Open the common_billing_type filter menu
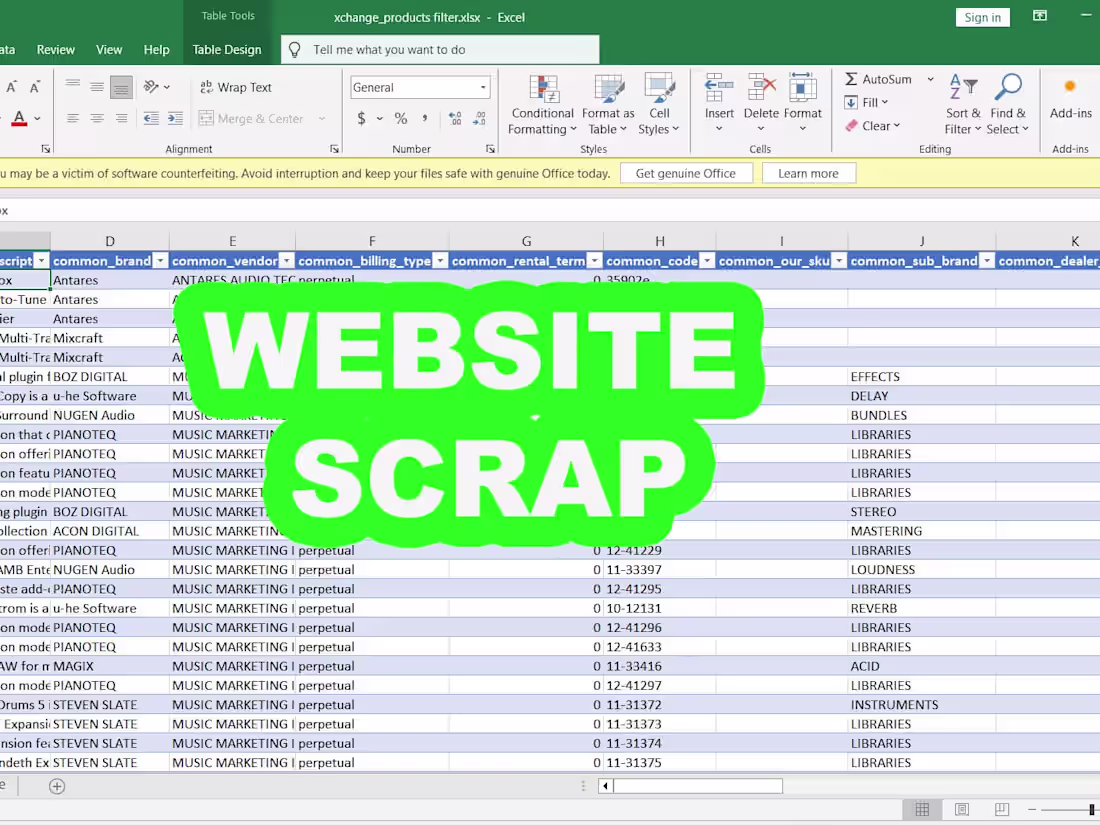The height and width of the screenshot is (825, 1100). click(439, 260)
